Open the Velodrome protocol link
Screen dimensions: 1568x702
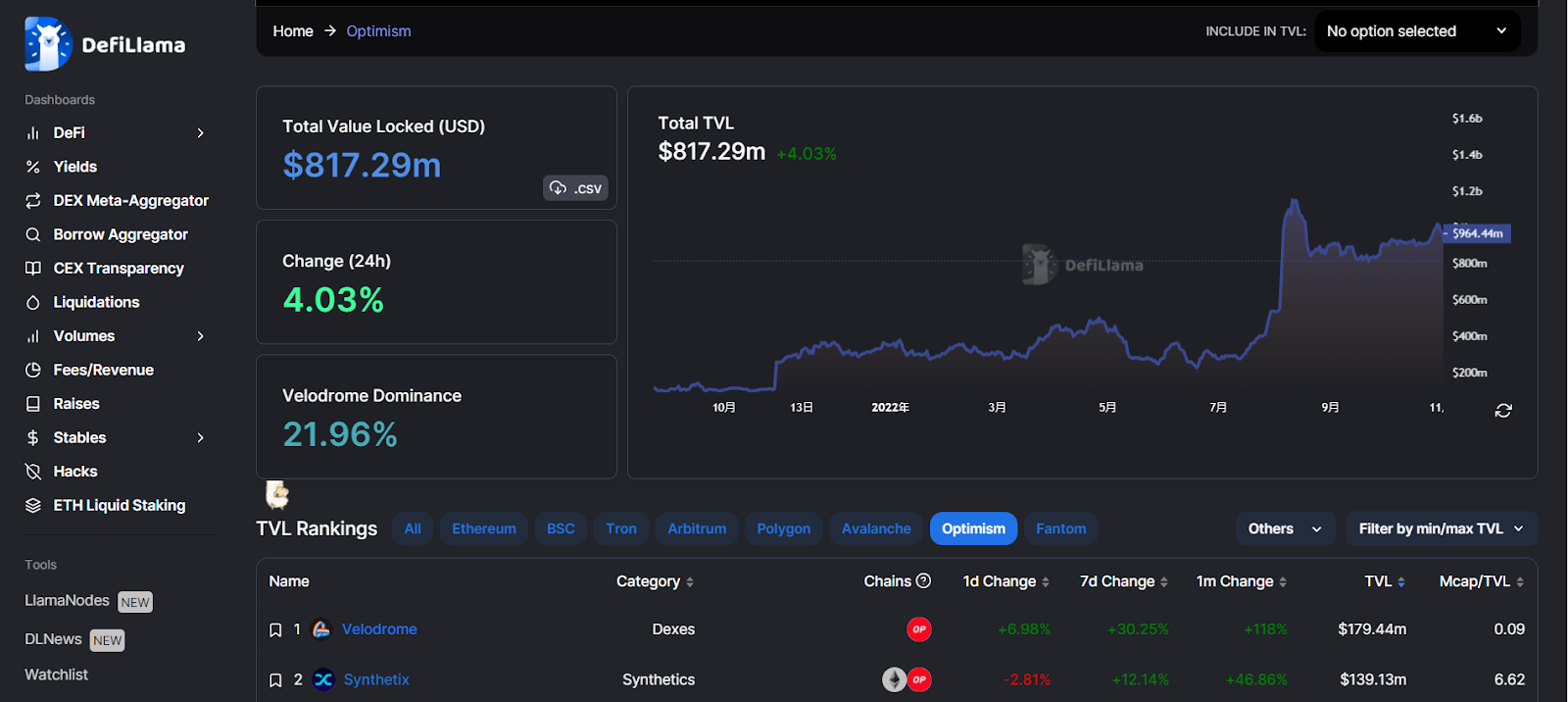coord(379,629)
